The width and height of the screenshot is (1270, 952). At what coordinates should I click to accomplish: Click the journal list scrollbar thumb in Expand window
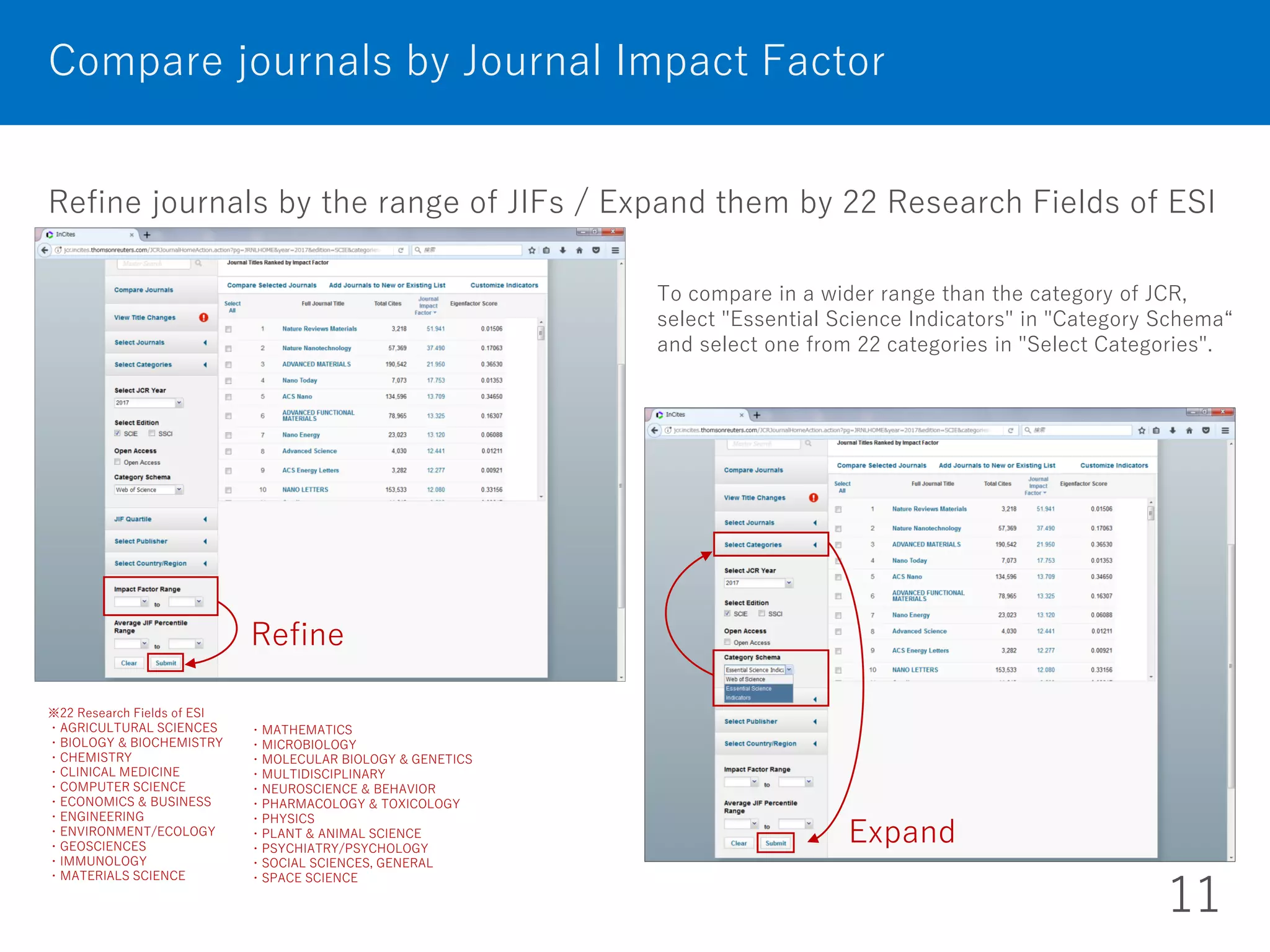1151,513
